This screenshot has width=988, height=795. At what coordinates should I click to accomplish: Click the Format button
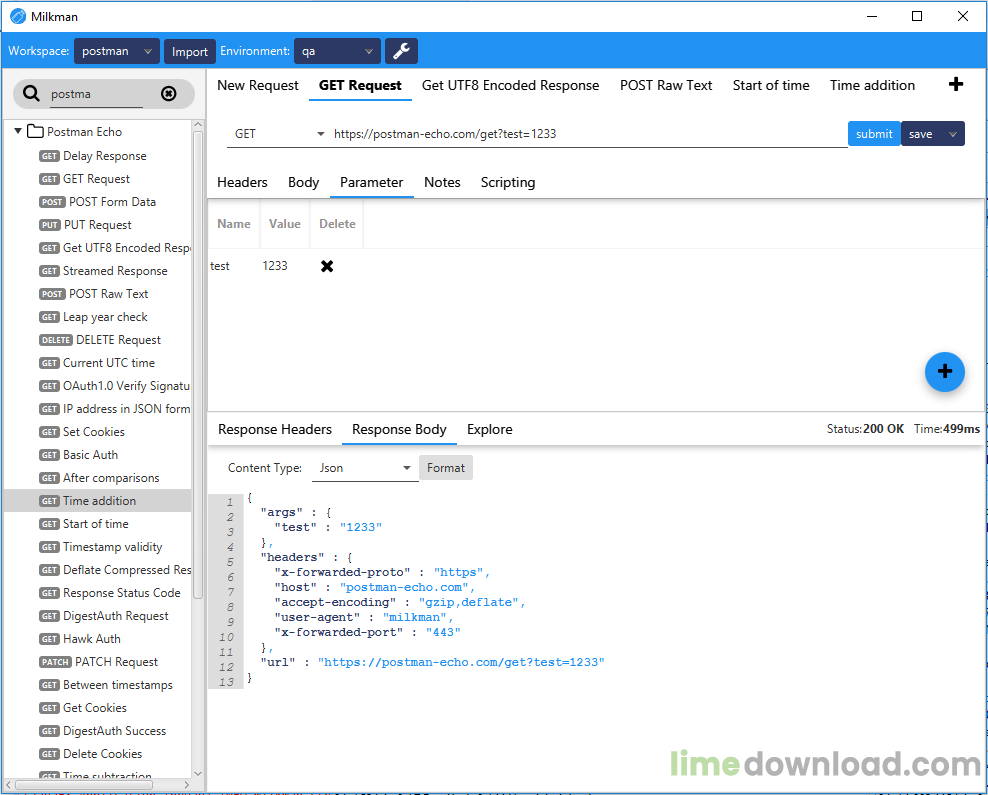[x=446, y=468]
